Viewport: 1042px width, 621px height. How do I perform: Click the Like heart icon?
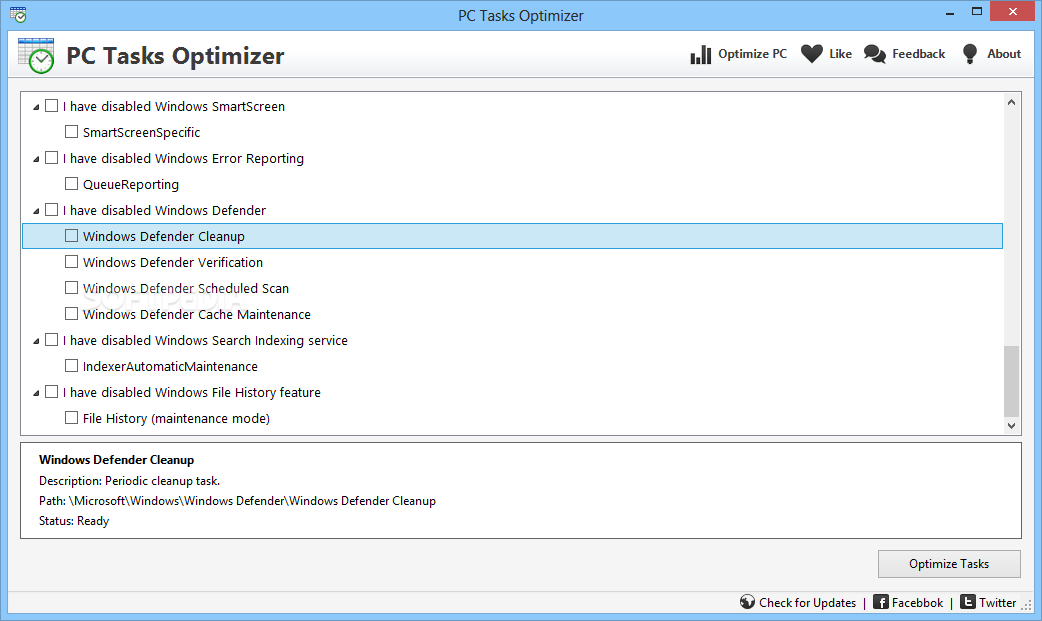811,54
